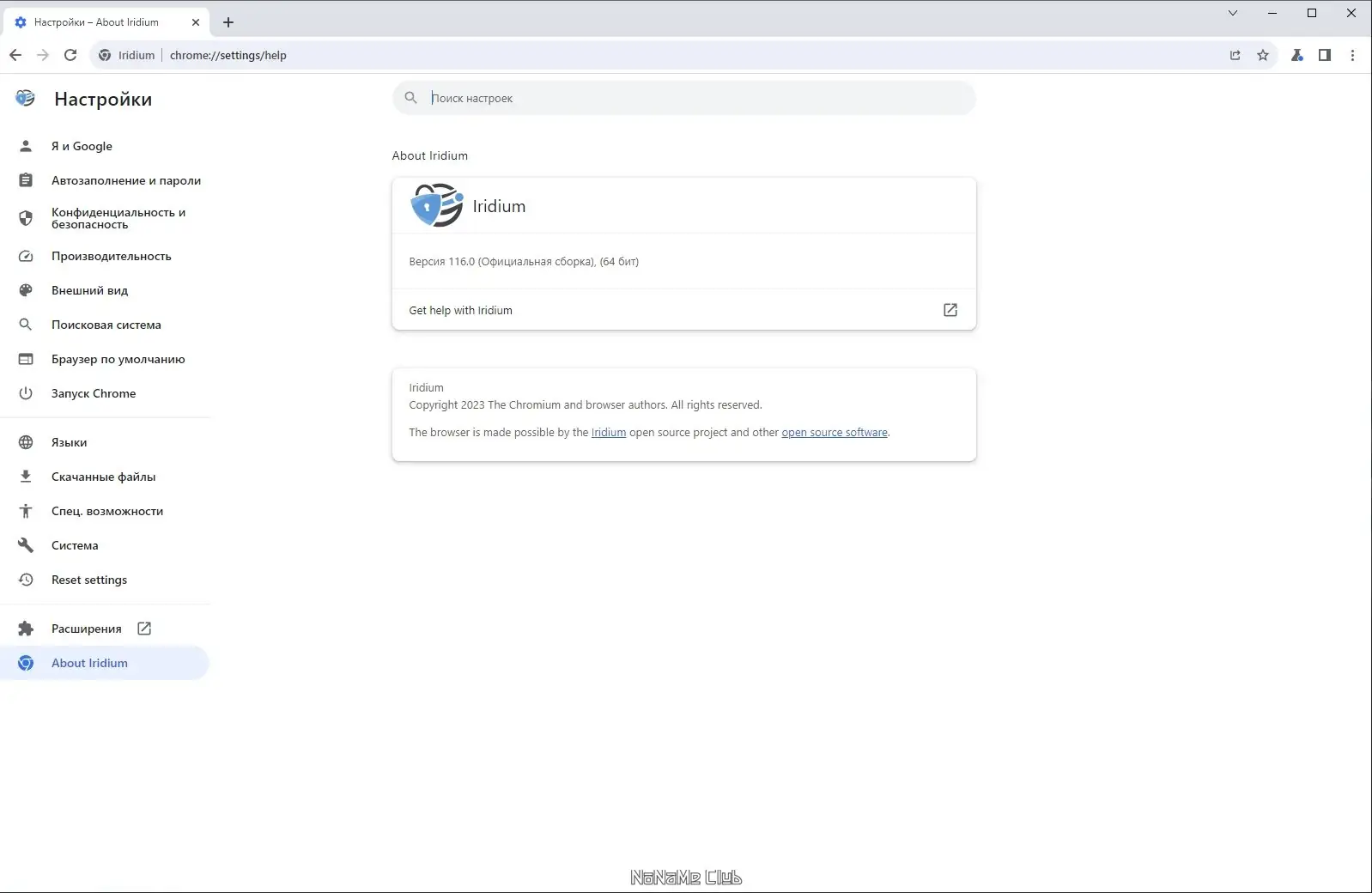Open Внешний вид settings
This screenshot has height=893, width=1372.
[105, 290]
